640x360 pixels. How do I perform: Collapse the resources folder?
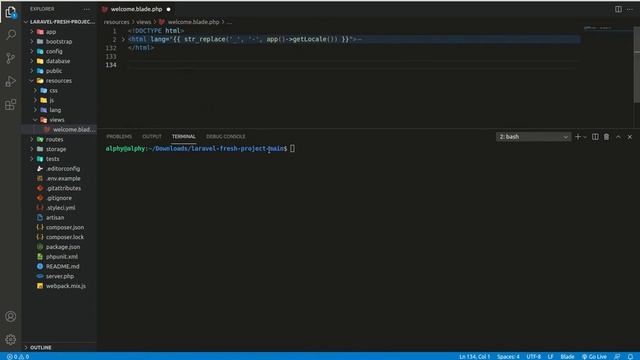point(58,80)
